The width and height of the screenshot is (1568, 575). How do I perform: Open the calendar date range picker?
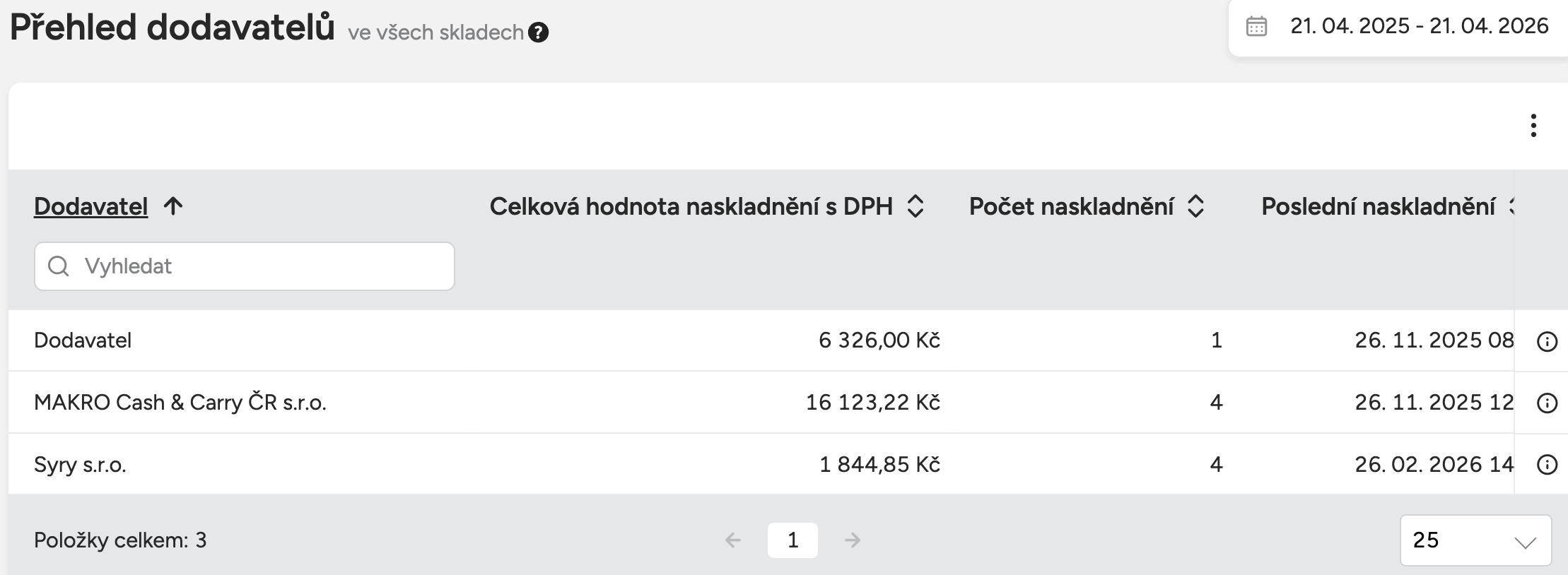click(1256, 26)
